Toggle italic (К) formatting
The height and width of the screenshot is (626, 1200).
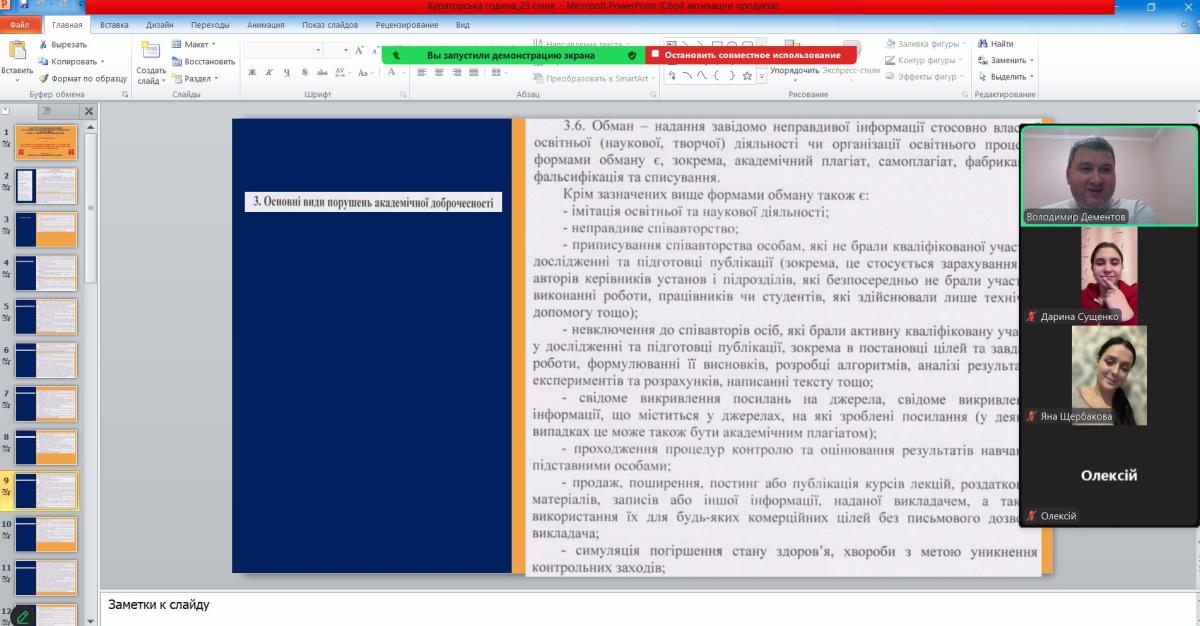point(270,72)
